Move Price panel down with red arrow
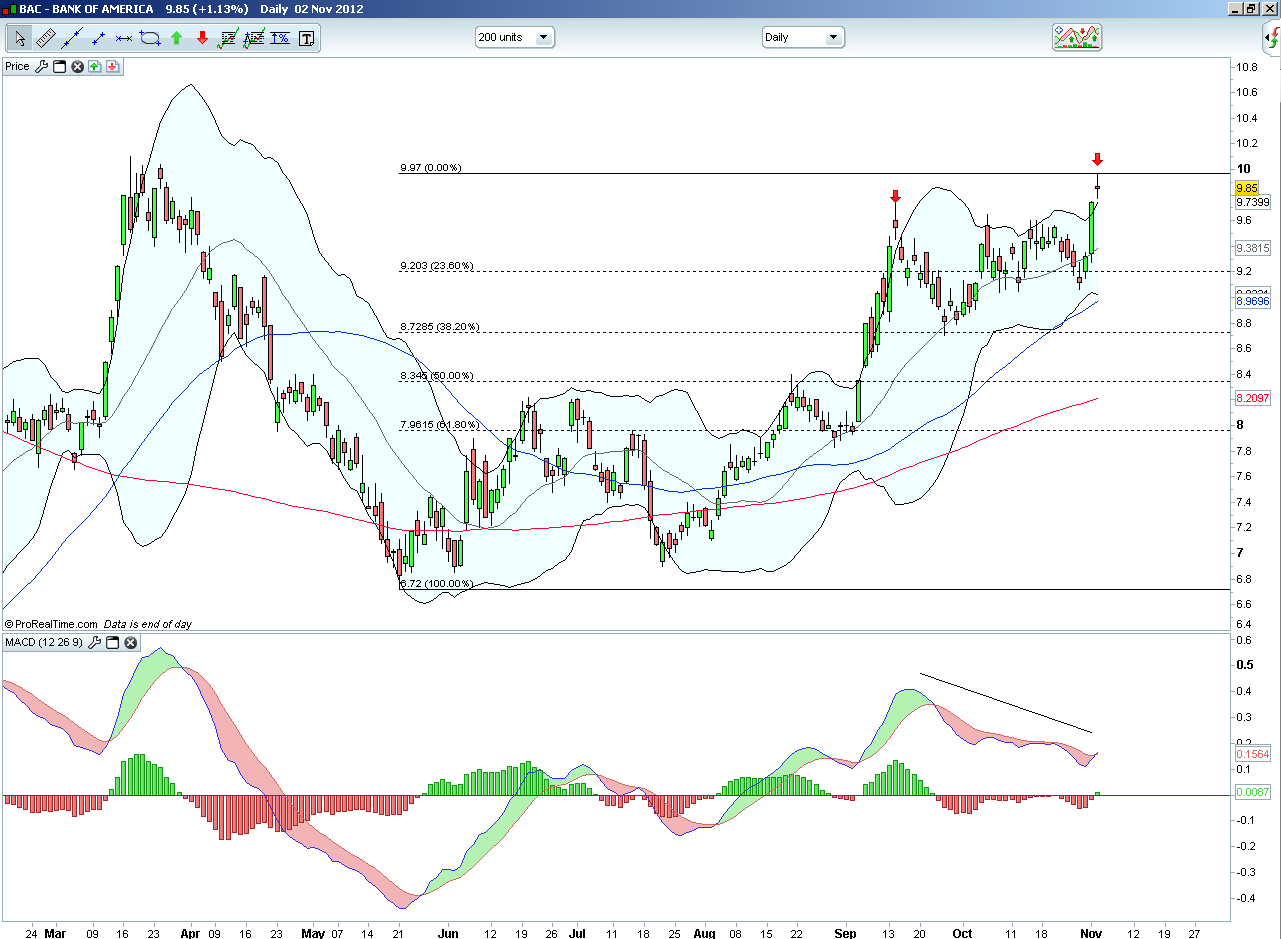 point(112,67)
